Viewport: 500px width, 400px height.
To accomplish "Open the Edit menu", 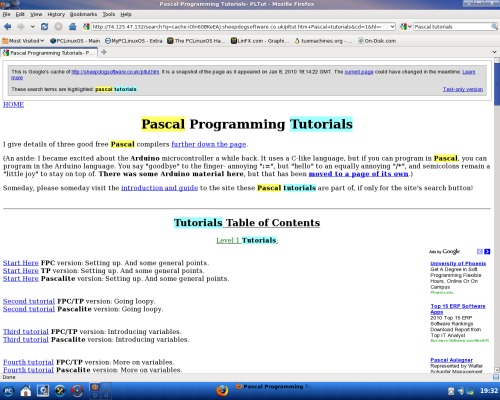I will point(20,14).
